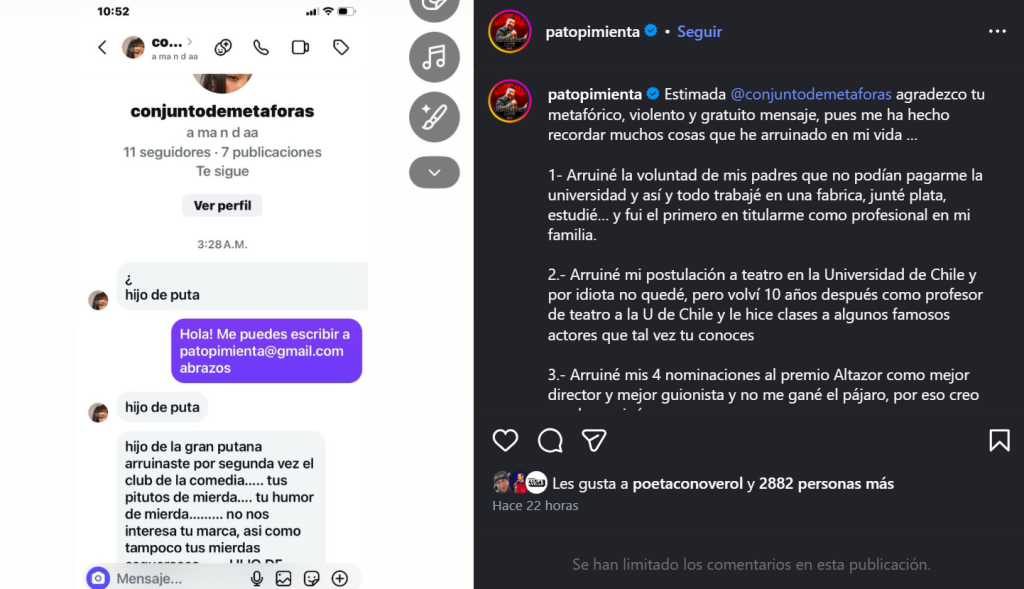Click the Ver perfil button
The width and height of the screenshot is (1024, 589).
click(222, 205)
